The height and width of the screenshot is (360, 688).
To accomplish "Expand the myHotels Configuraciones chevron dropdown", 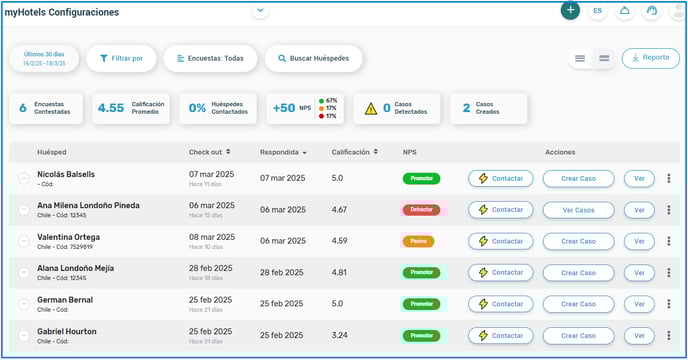I will [260, 11].
